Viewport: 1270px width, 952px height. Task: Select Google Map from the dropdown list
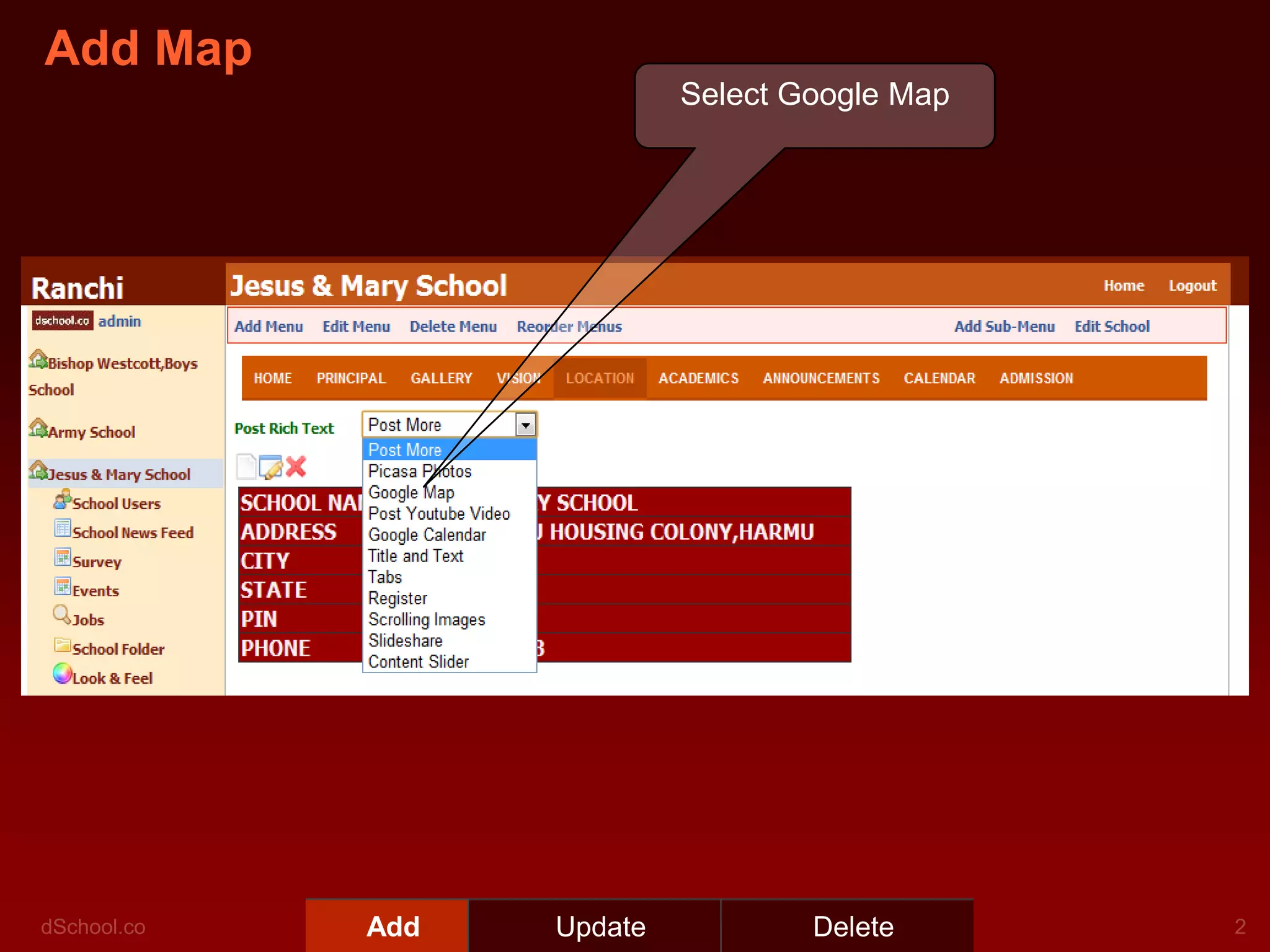(x=411, y=493)
